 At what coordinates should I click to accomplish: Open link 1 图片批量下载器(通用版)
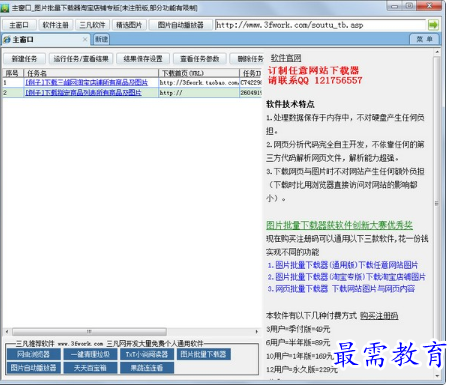[x=343, y=265]
